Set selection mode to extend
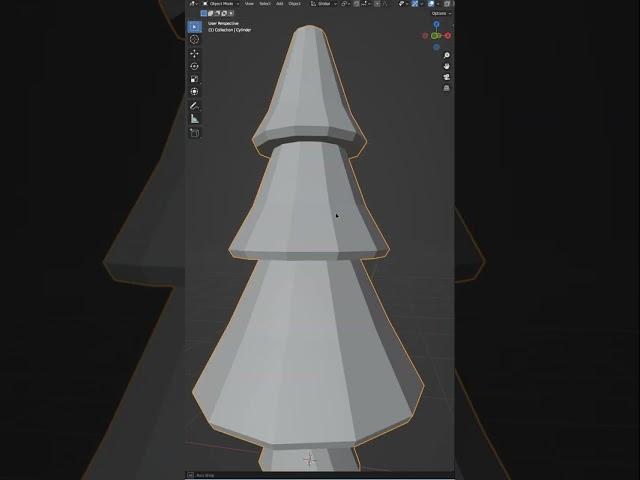The image size is (640, 480). (x=211, y=13)
